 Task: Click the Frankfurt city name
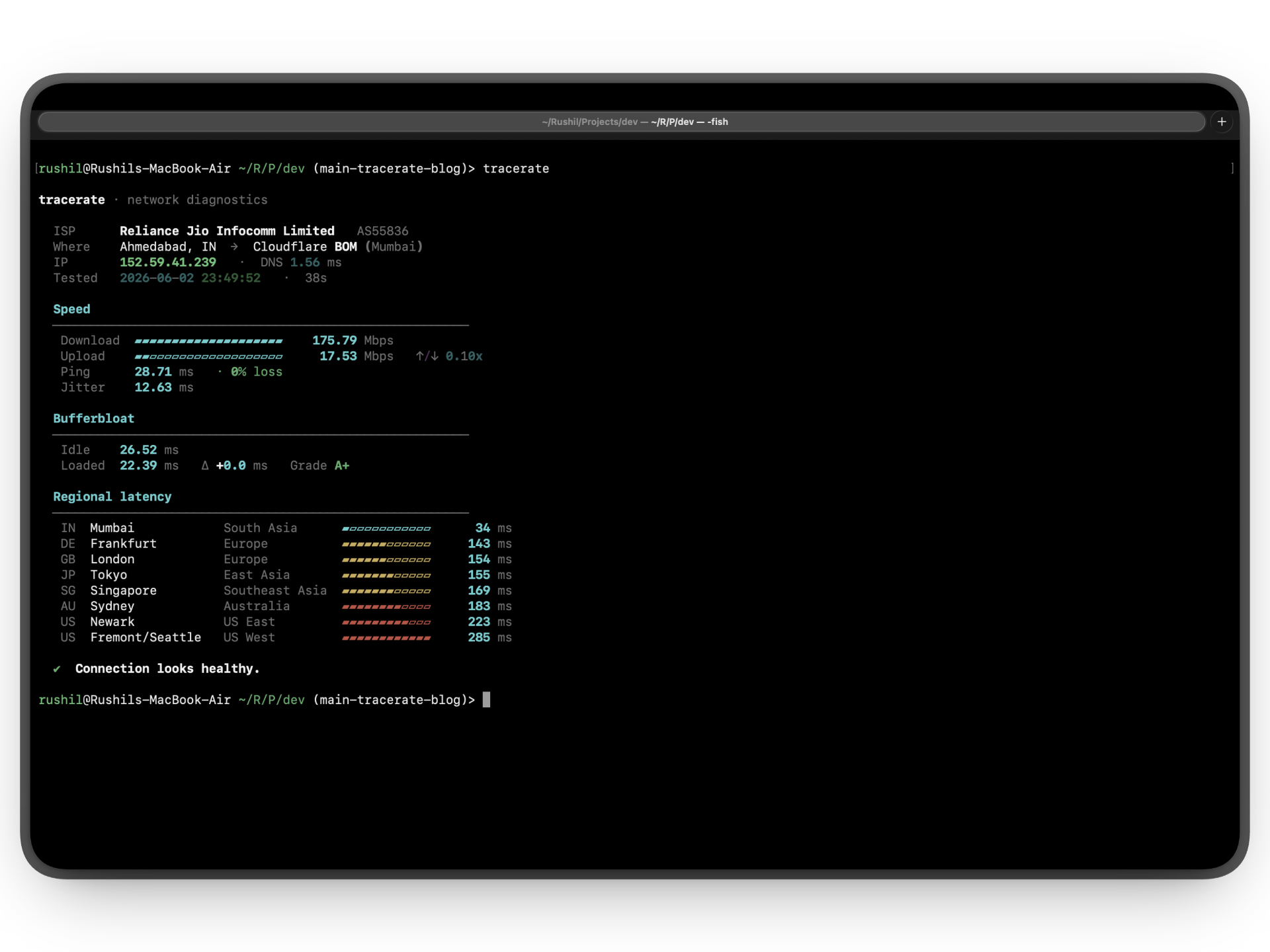123,544
